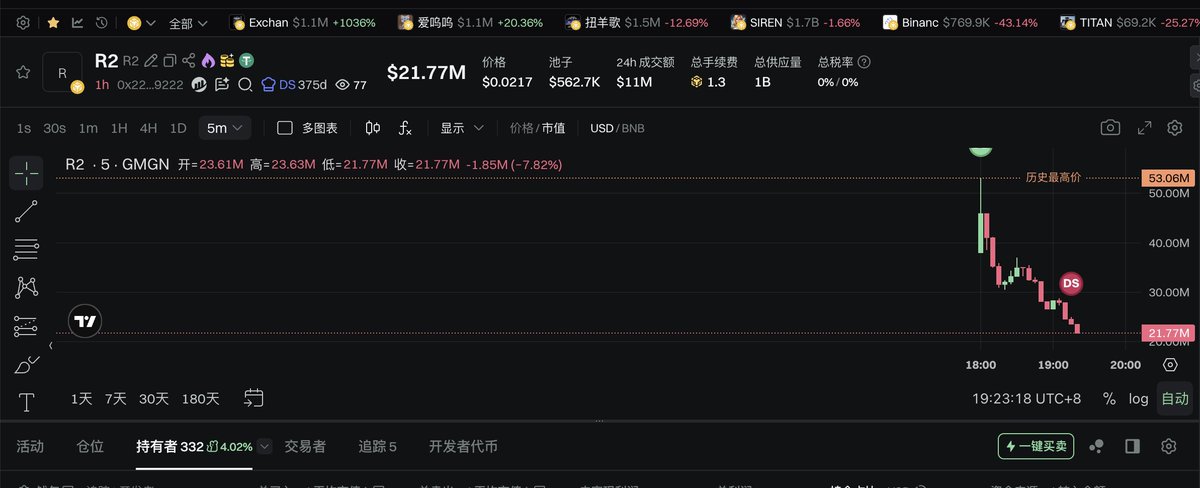Take chart snapshot with camera icon
1200x488 pixels.
tap(1110, 128)
